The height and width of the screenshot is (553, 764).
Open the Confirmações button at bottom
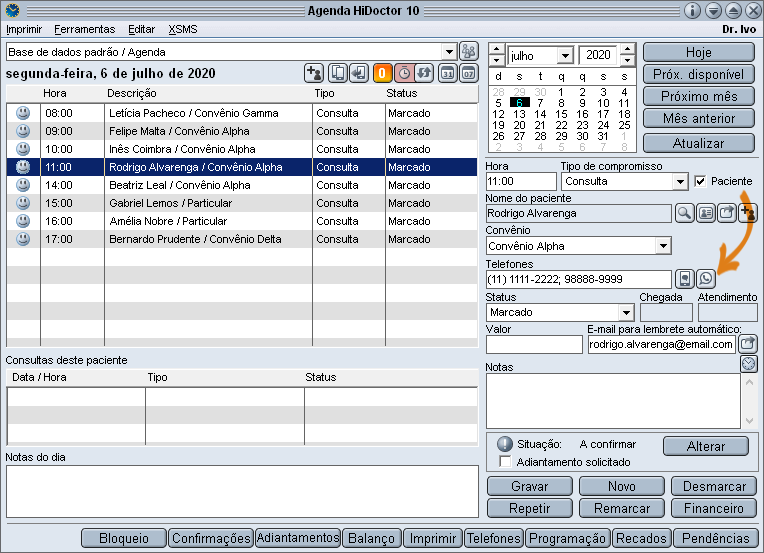[211, 538]
